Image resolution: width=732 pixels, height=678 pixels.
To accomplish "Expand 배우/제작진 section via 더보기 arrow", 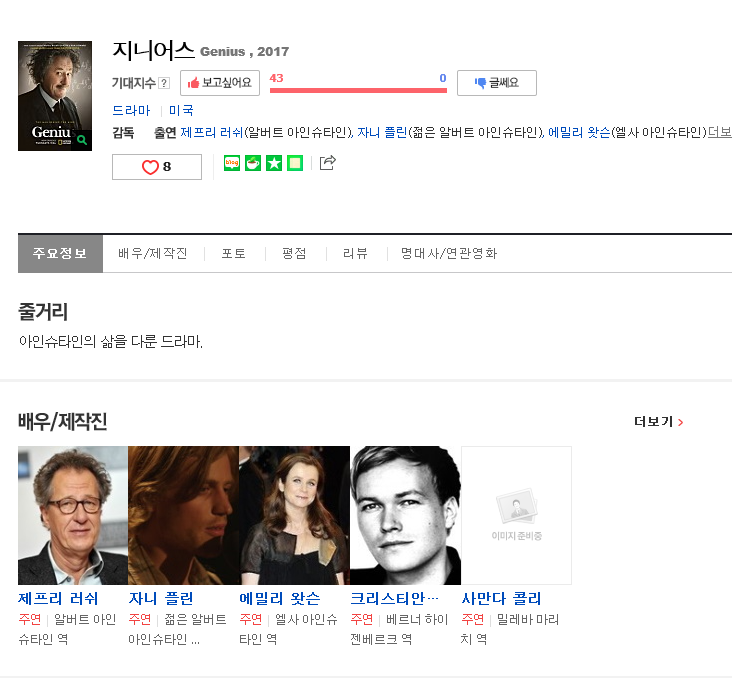I will tap(659, 422).
